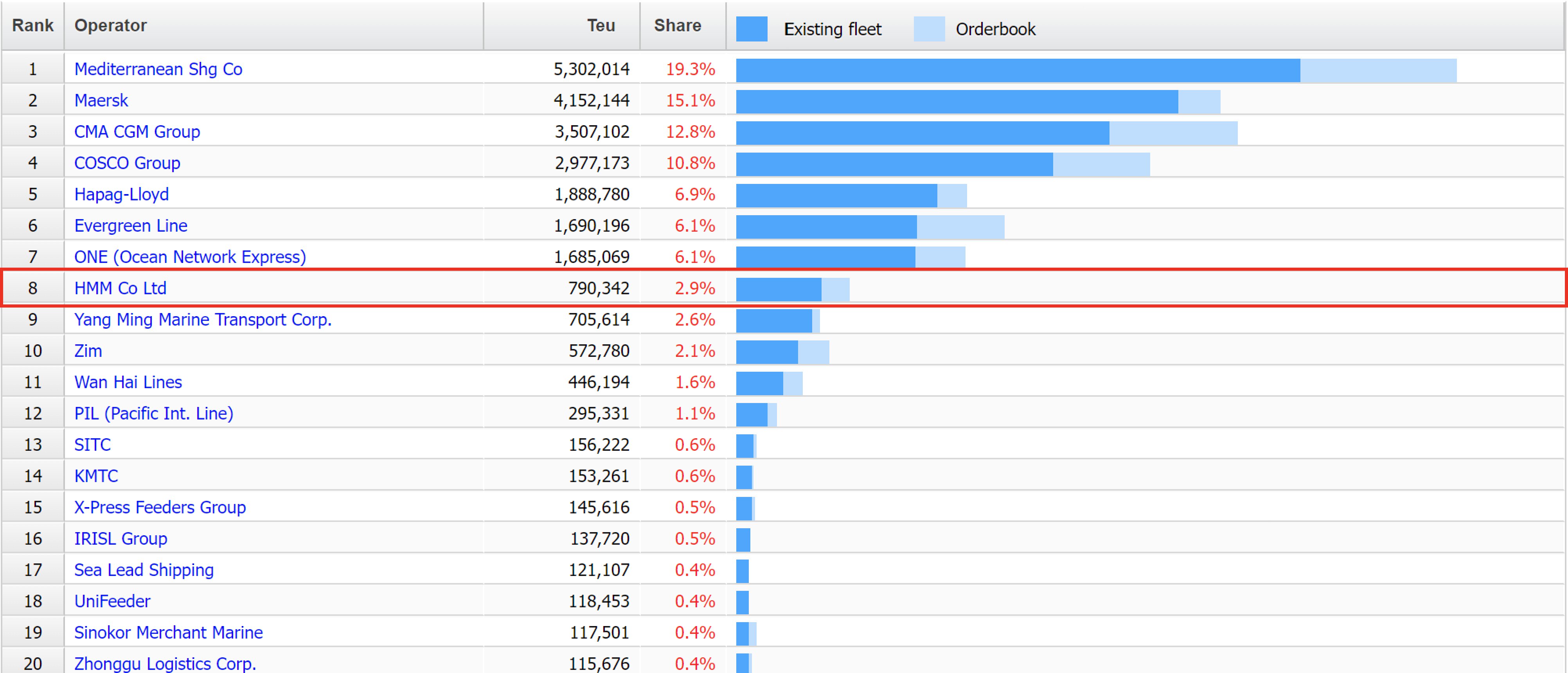Open the UniFeeder operator link

[112, 602]
